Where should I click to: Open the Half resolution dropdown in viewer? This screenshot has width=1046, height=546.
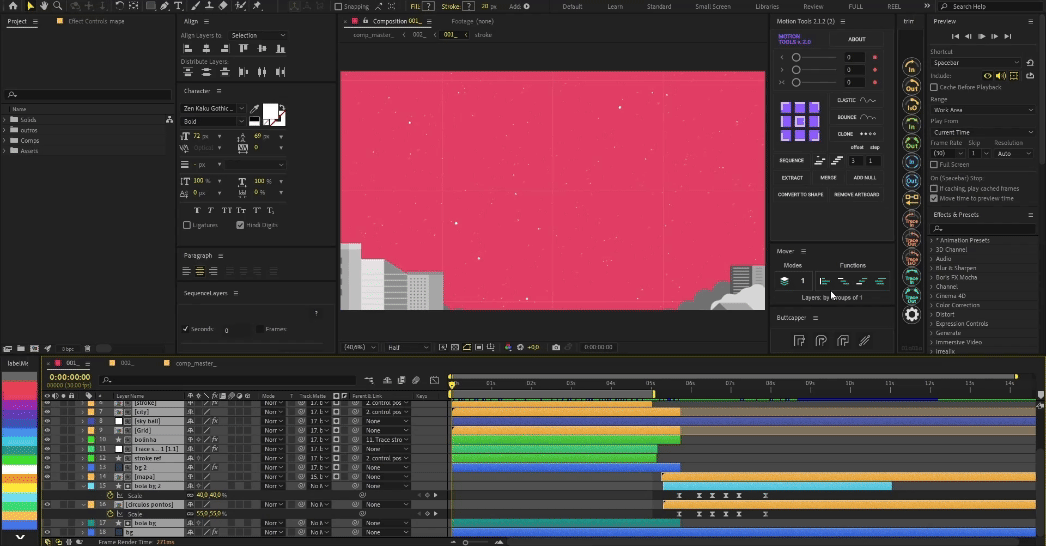click(408, 347)
